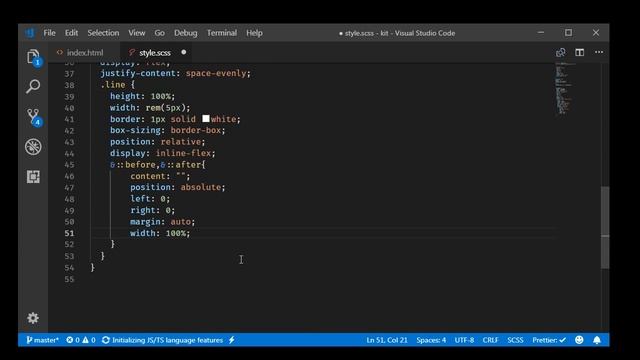
Task: Open More Actions ellipsis menu
Action: point(599,52)
